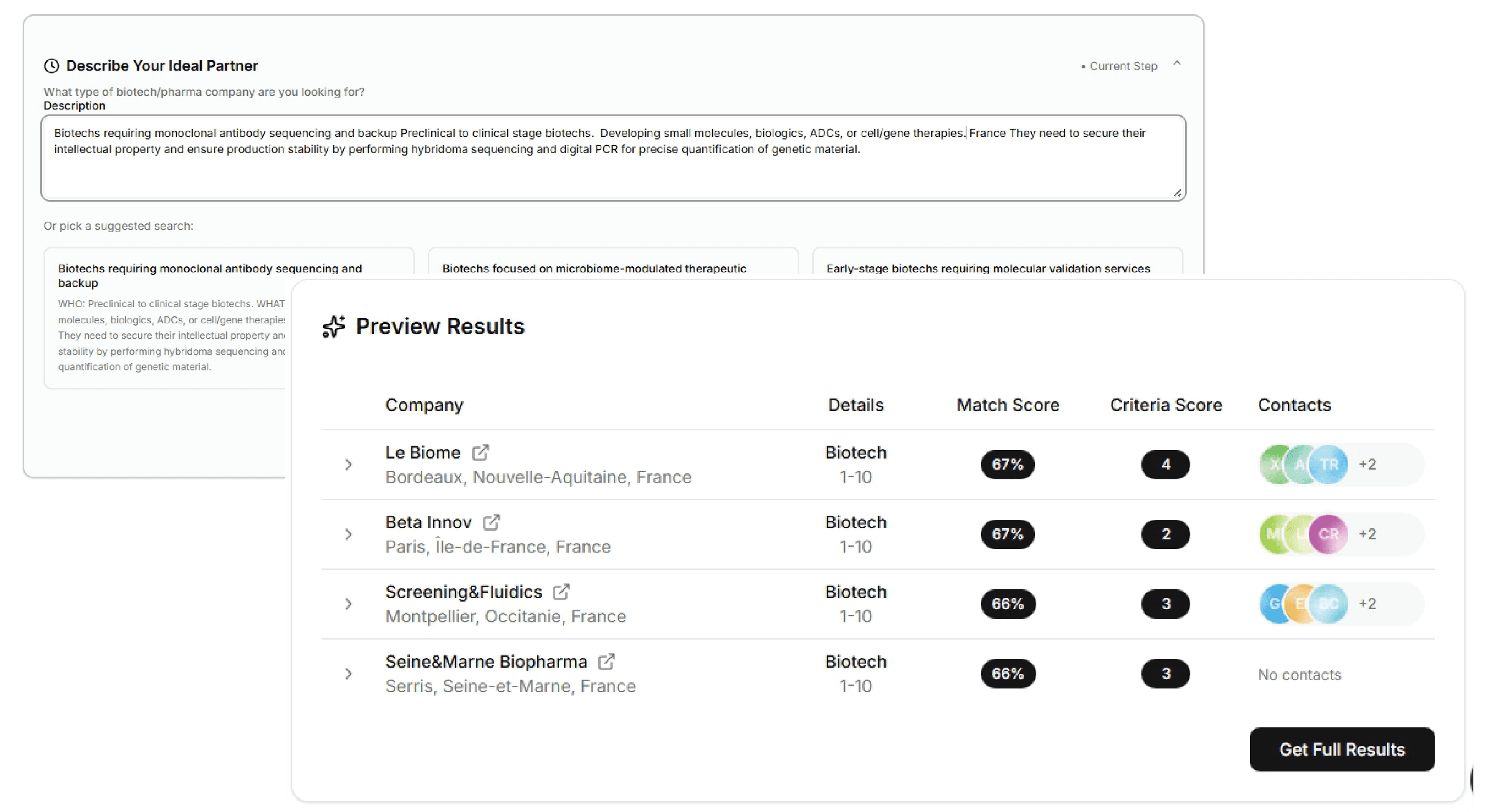Open Le Biome's external website link
This screenshot has width=1485, height=812.
(x=481, y=453)
